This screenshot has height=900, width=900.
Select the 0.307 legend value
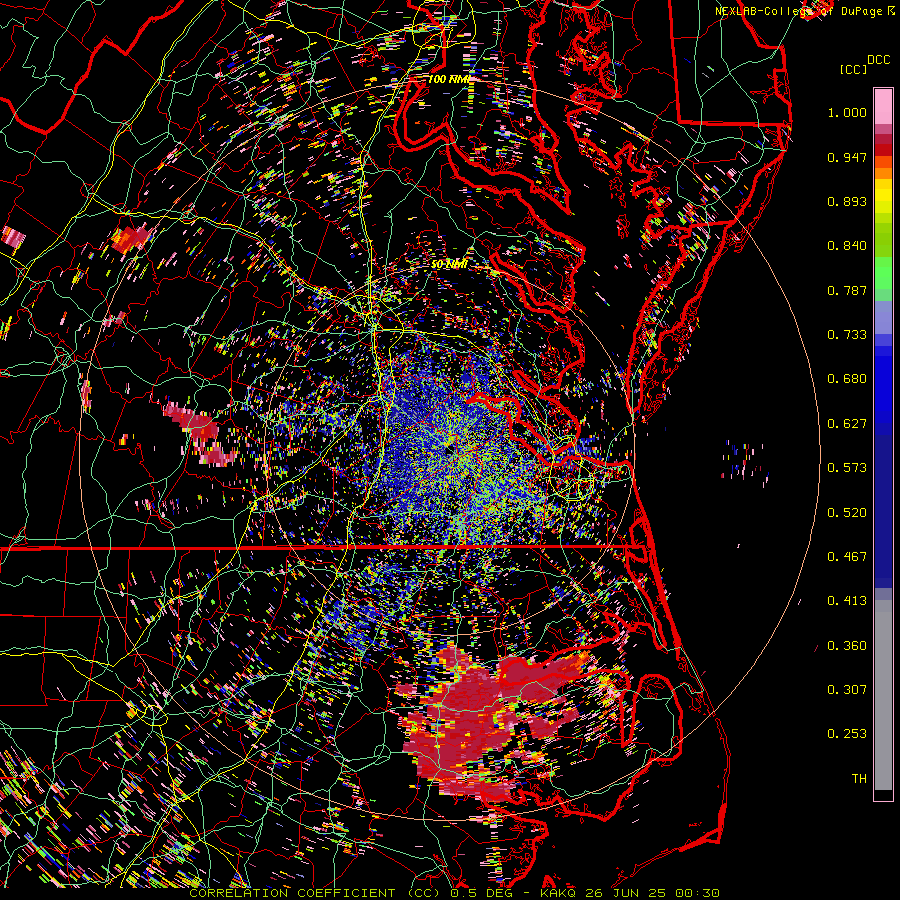[847, 690]
